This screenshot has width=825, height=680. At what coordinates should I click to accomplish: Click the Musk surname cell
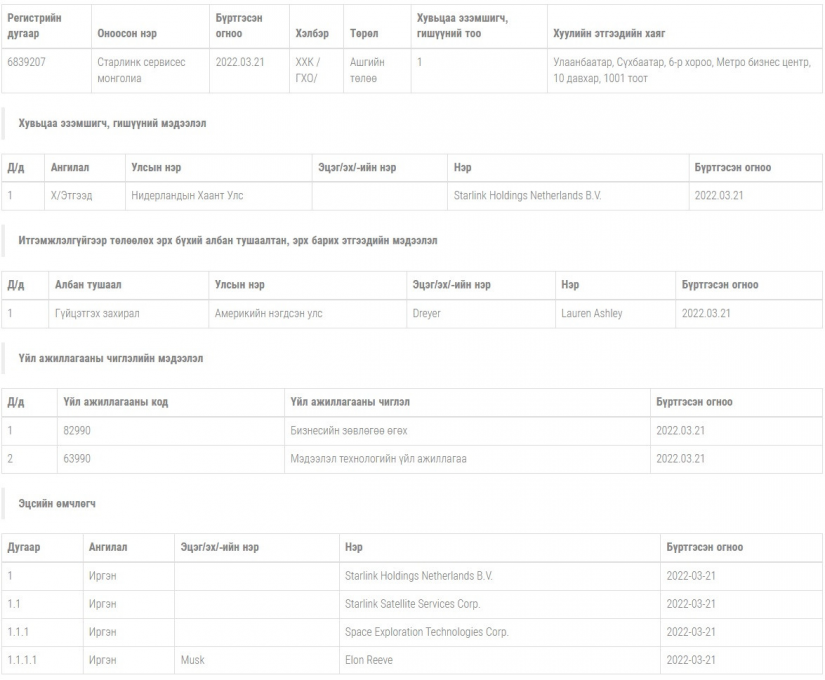click(192, 660)
